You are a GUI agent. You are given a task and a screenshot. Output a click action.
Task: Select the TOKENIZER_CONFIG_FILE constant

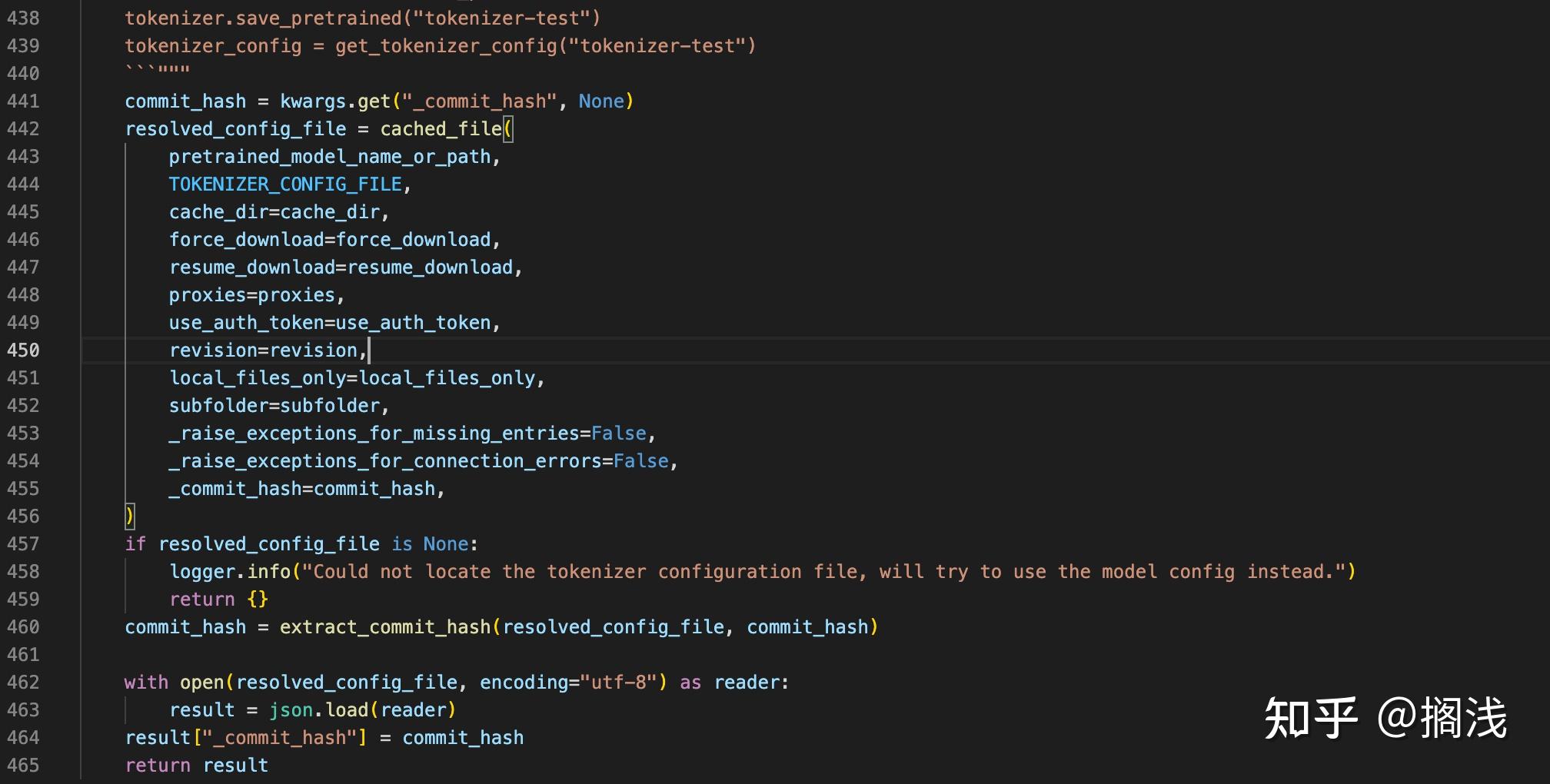click(285, 184)
